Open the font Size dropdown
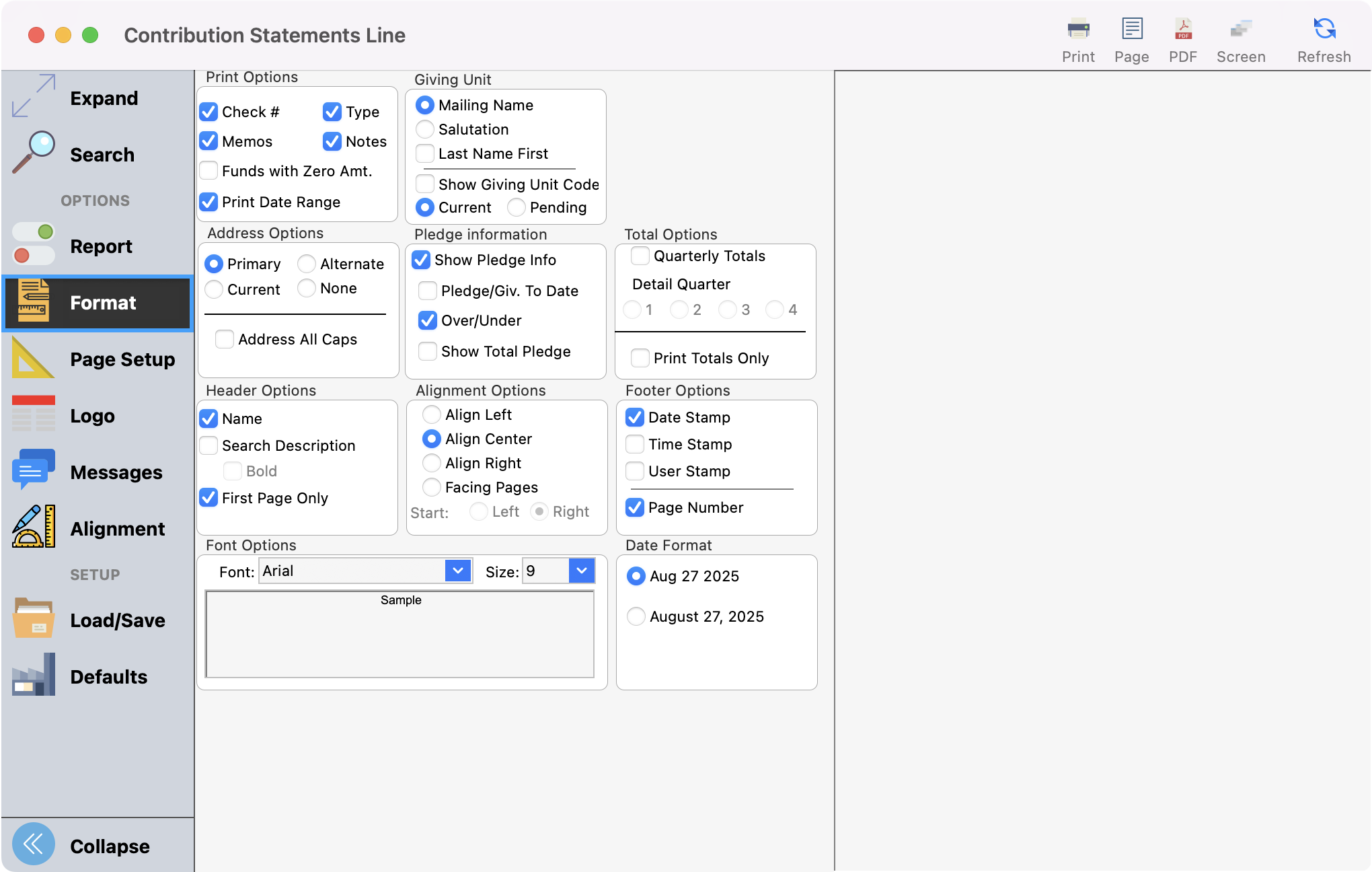Image resolution: width=1372 pixels, height=872 pixels. [580, 571]
